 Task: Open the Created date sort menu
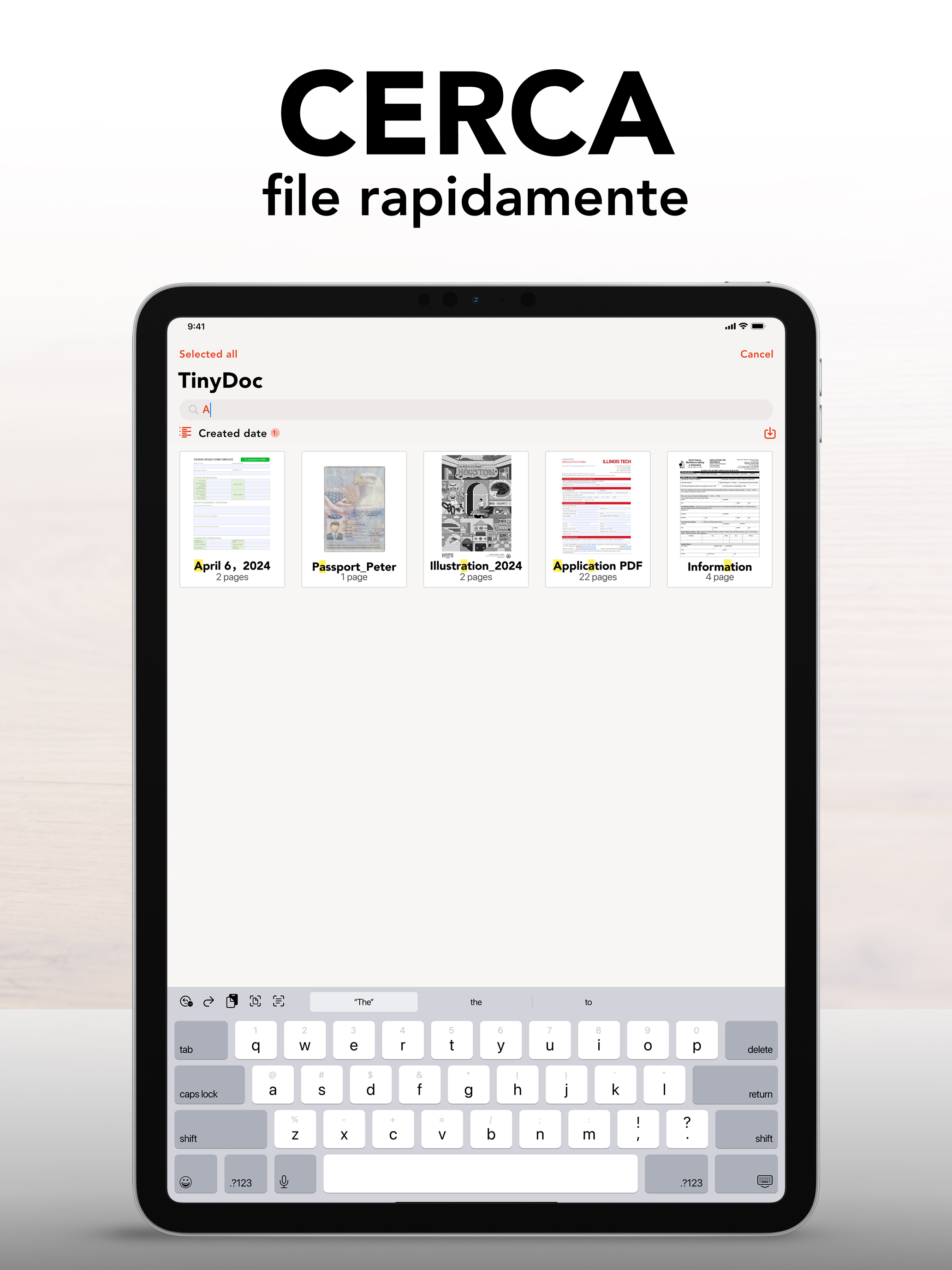pos(232,433)
